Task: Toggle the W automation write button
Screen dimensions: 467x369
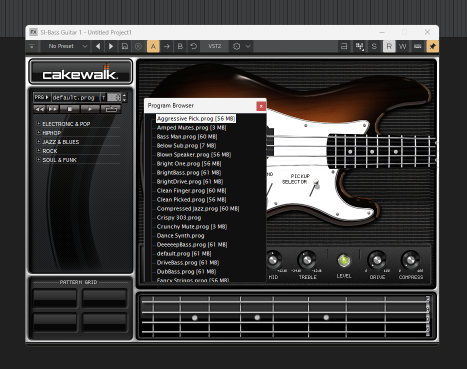Action: click(x=403, y=46)
